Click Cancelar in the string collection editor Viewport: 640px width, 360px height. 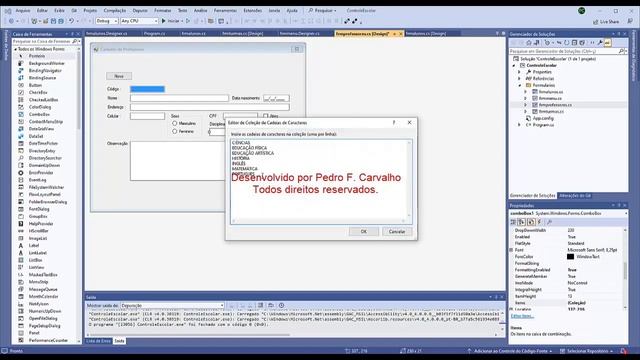[x=397, y=231]
